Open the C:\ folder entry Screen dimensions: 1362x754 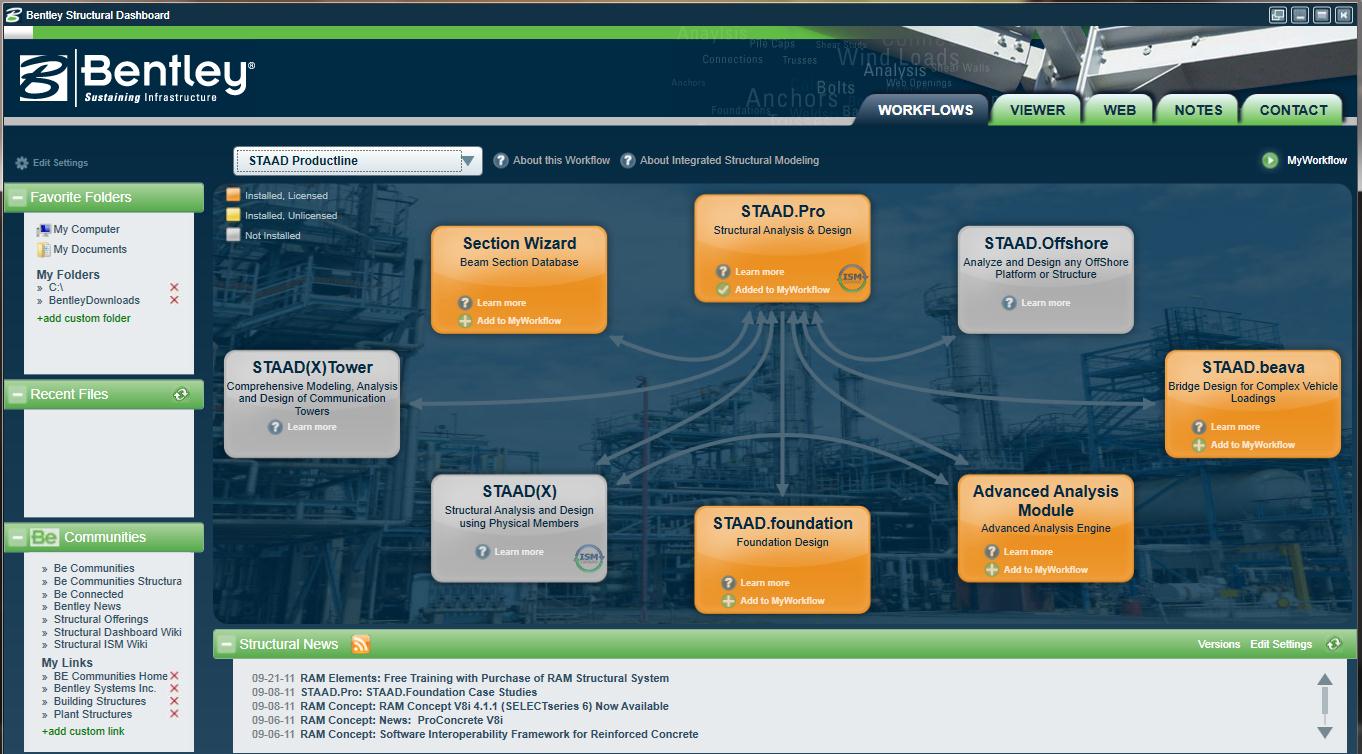point(56,288)
